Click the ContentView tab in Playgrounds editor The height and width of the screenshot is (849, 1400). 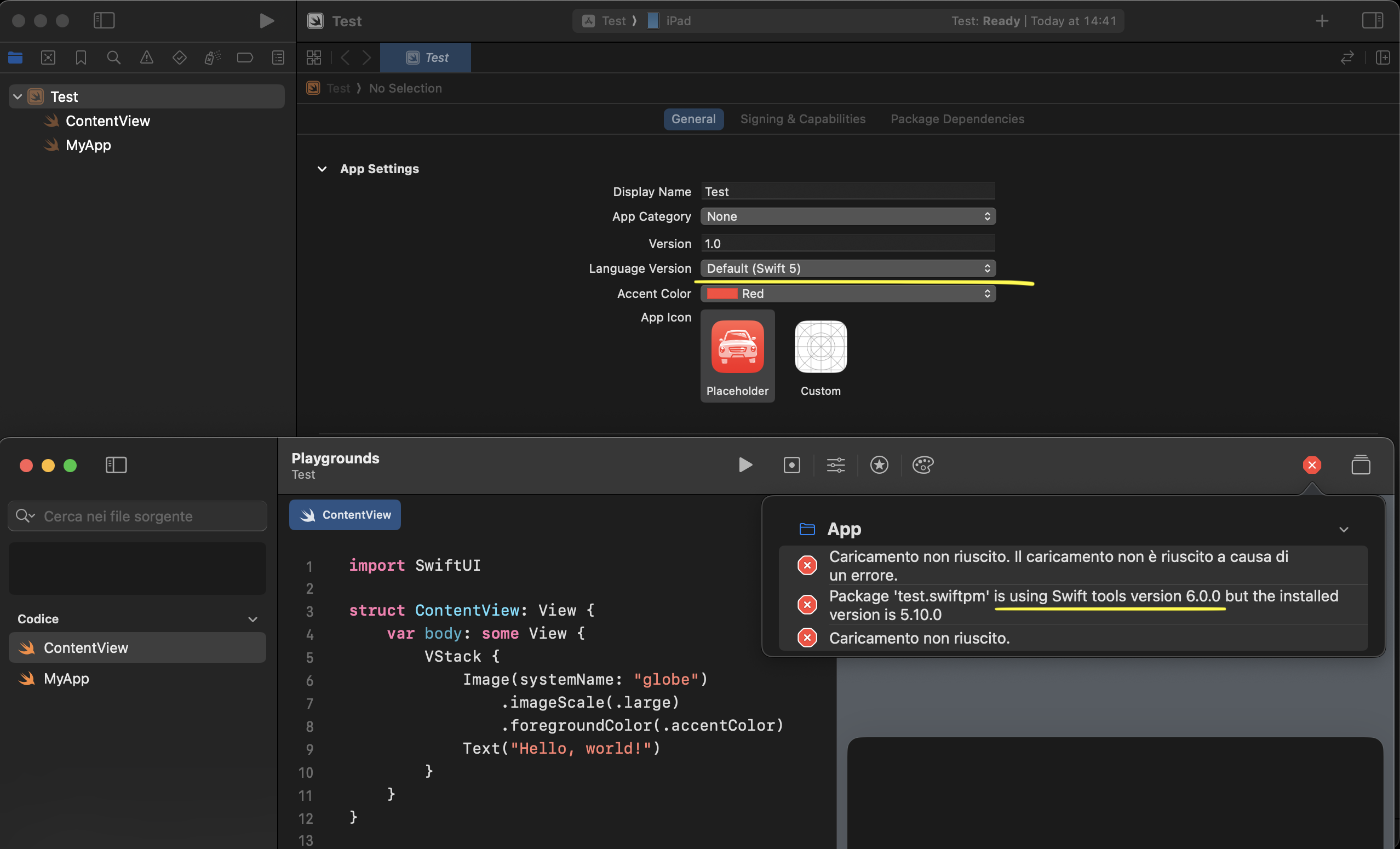(x=345, y=515)
